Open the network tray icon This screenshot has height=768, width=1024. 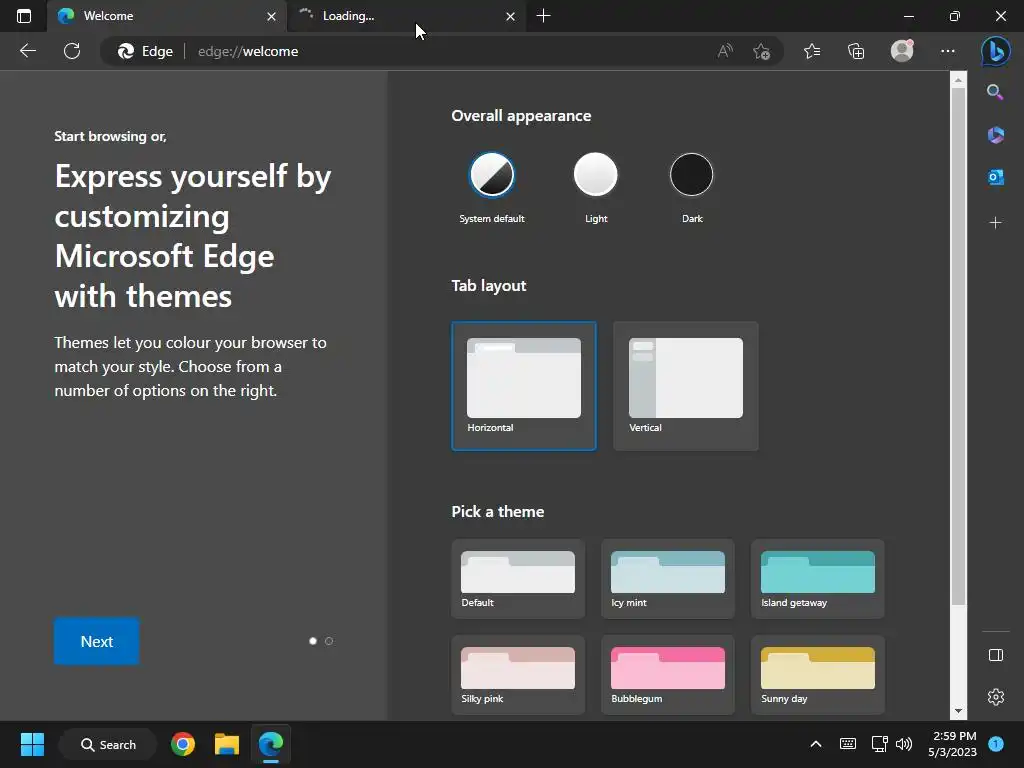click(x=879, y=744)
